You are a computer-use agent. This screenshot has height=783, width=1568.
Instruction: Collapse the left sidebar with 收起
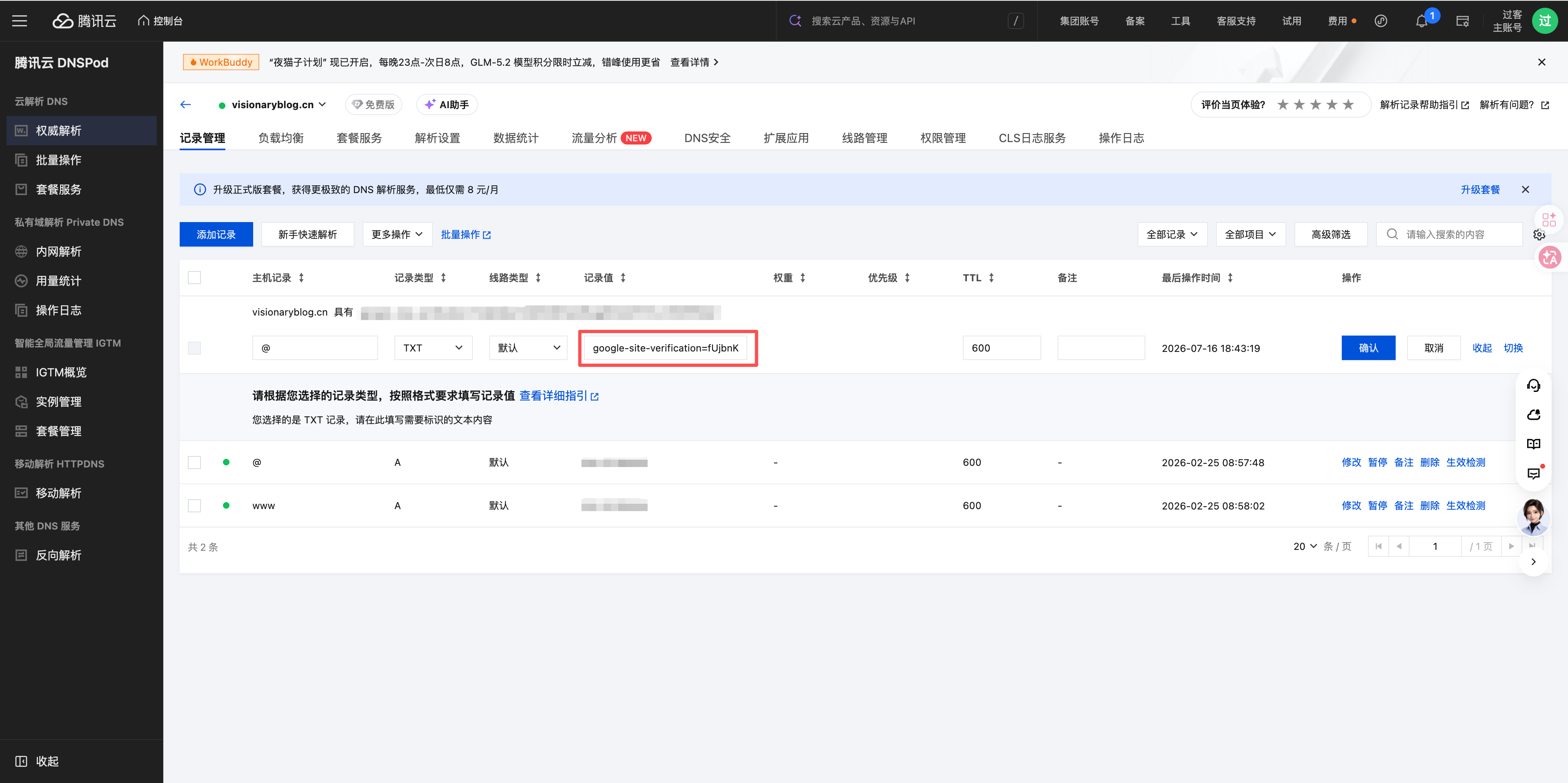37,761
